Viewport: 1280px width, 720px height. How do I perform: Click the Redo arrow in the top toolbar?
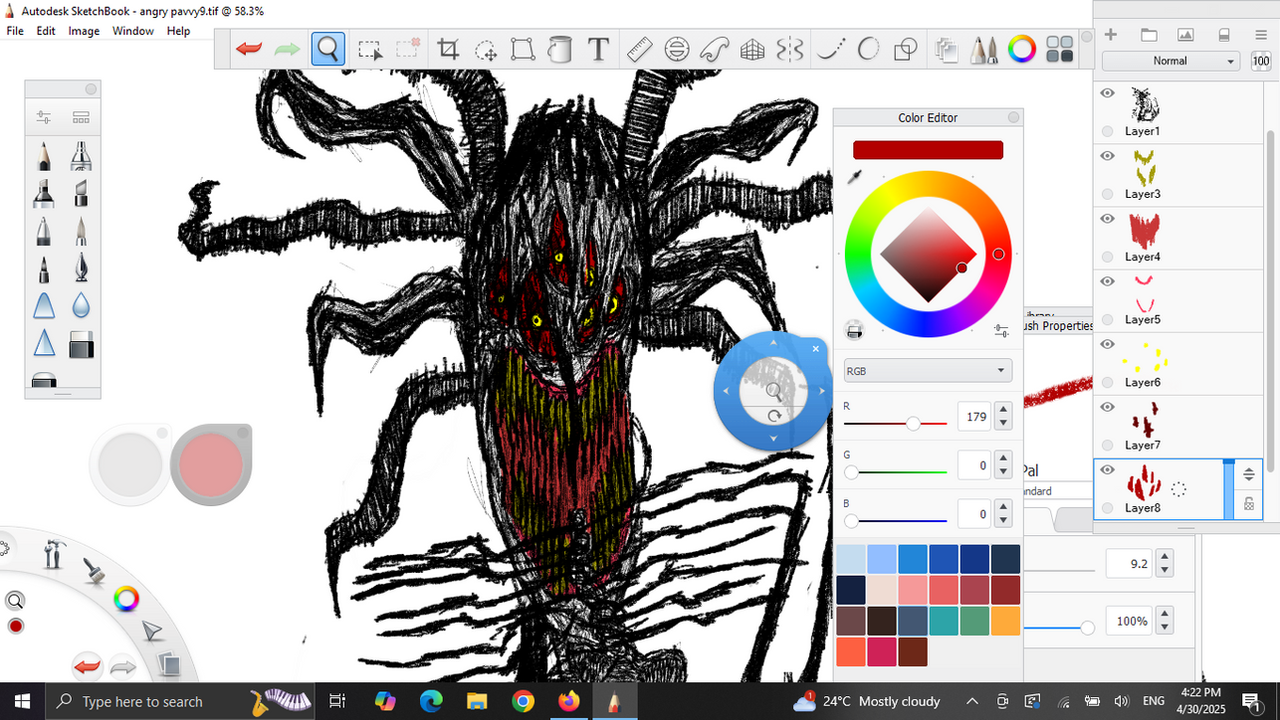[x=288, y=49]
